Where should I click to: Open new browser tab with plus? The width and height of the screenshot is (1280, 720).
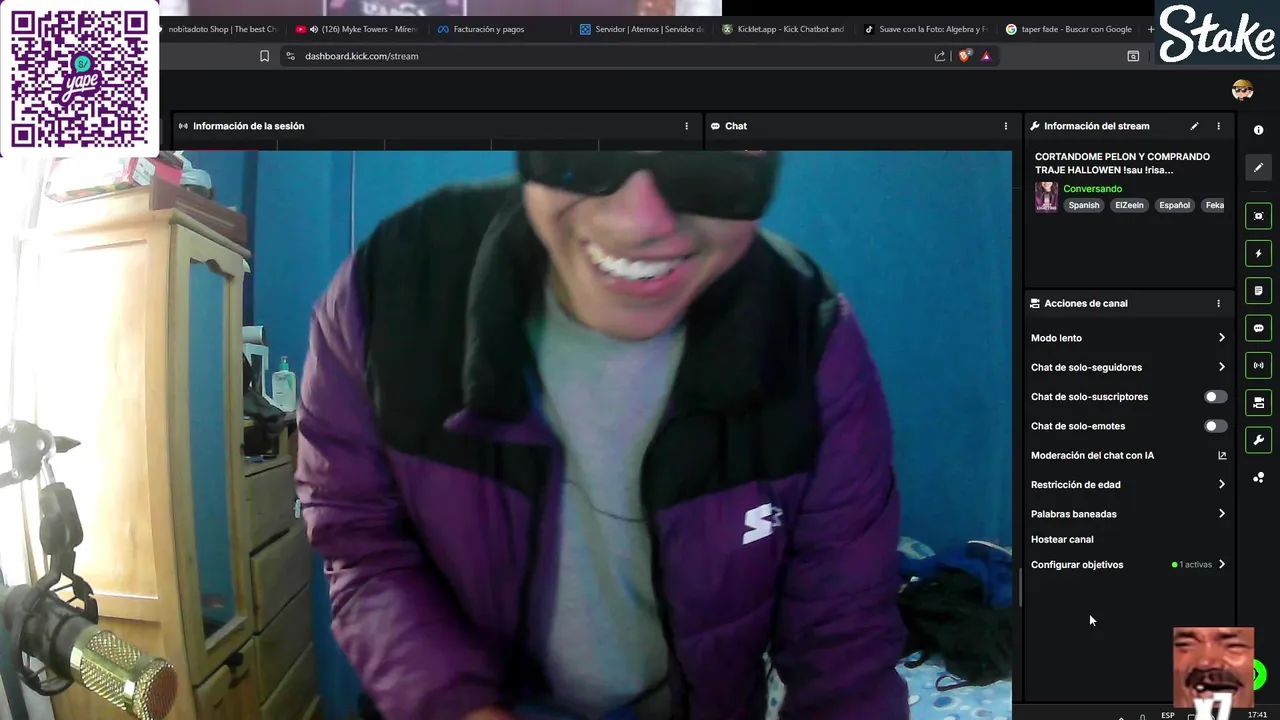click(x=1150, y=29)
